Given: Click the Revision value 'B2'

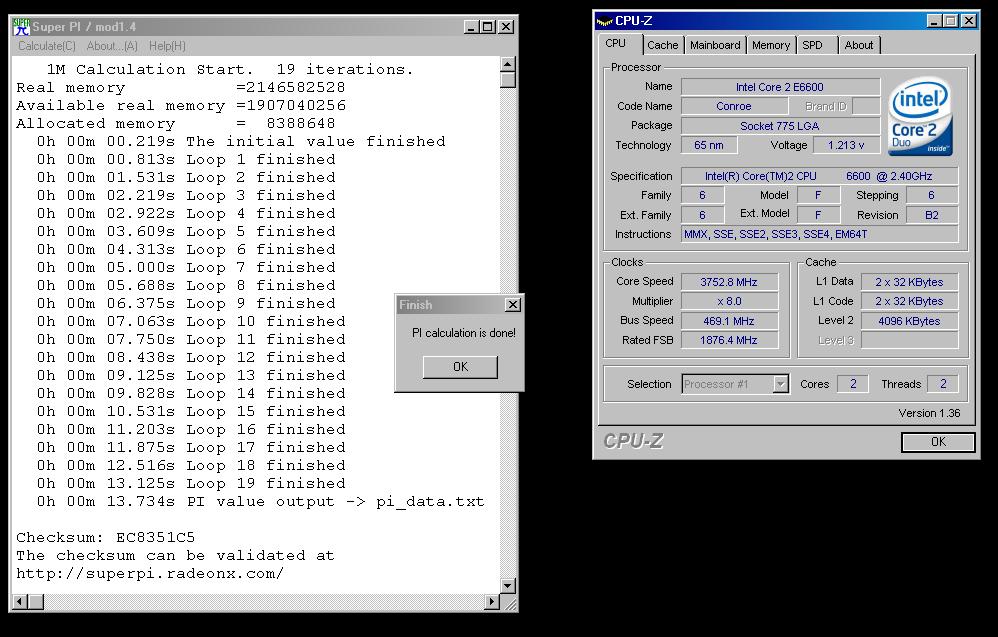Looking at the screenshot, I should (932, 215).
